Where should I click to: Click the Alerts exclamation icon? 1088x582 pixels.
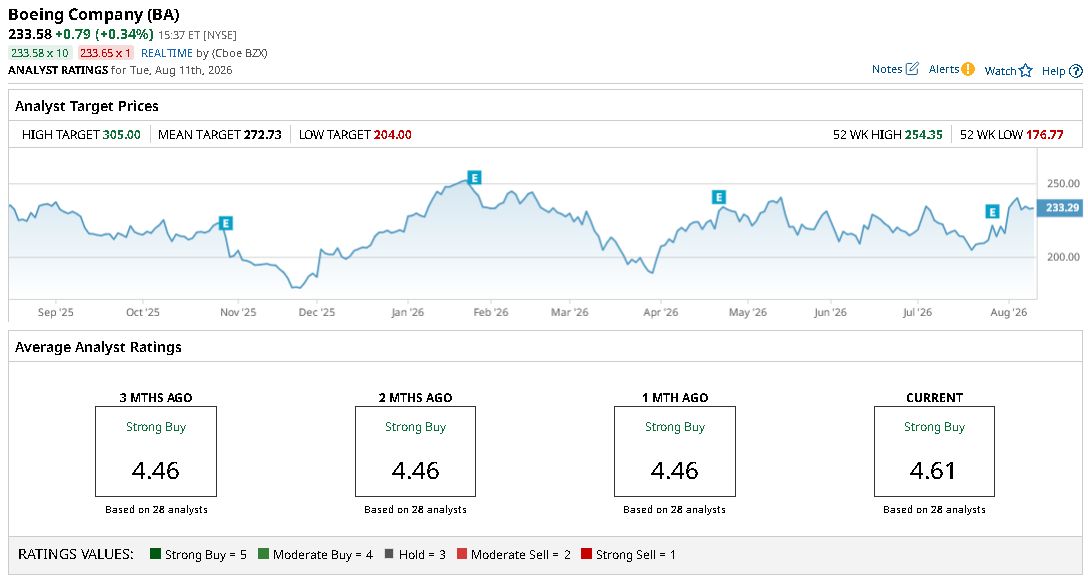[968, 69]
